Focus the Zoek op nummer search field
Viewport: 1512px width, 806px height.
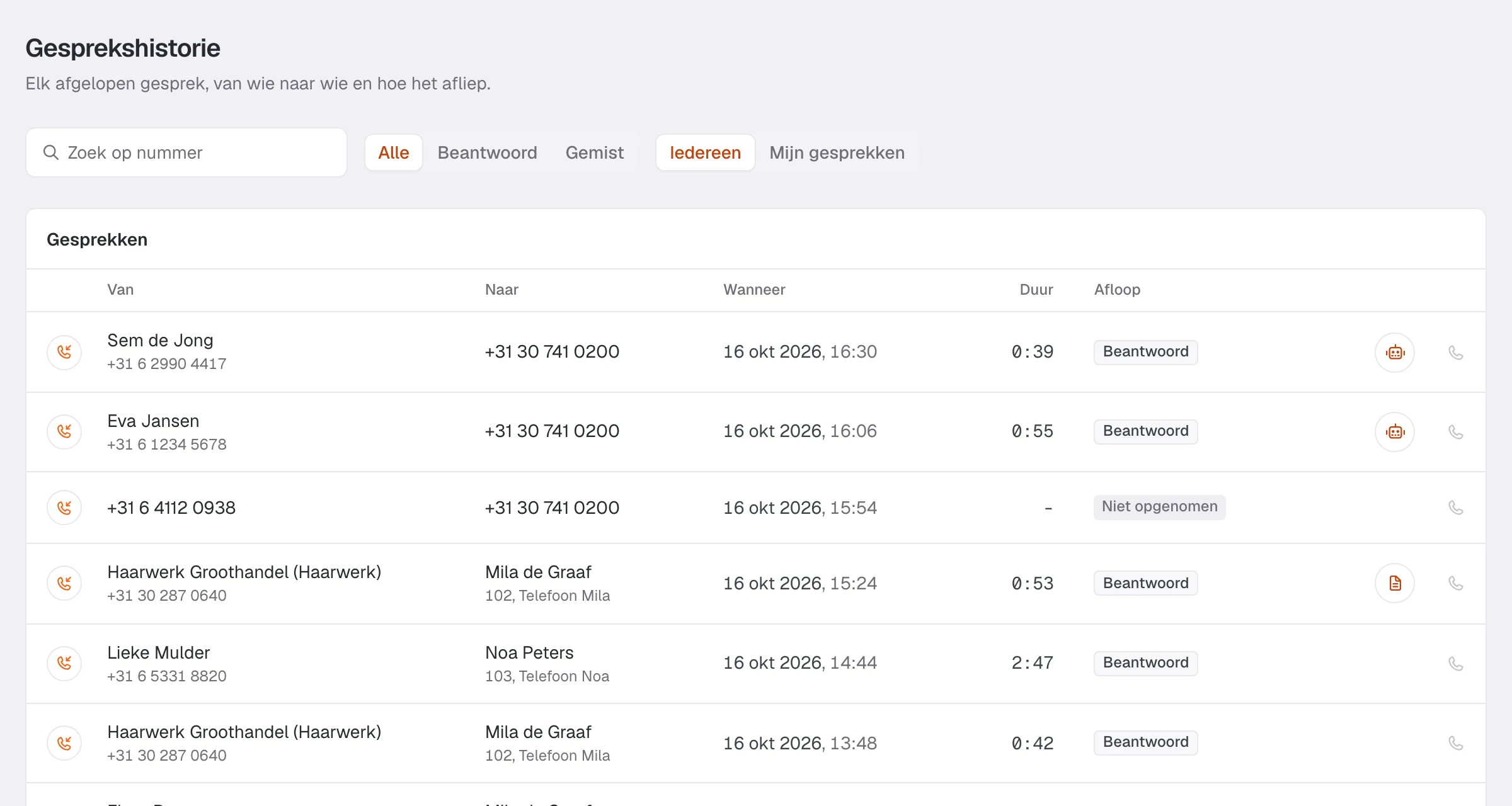(x=186, y=152)
